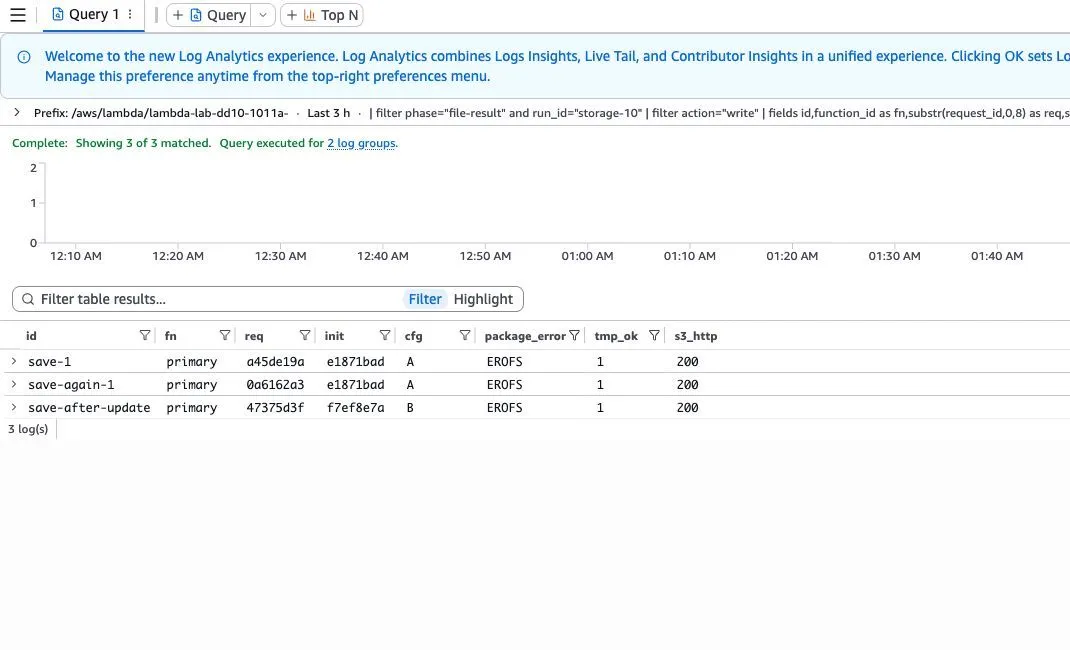Viewport: 1070px width, 650px height.
Task: Expand the save-again-1 log row
Action: point(14,385)
